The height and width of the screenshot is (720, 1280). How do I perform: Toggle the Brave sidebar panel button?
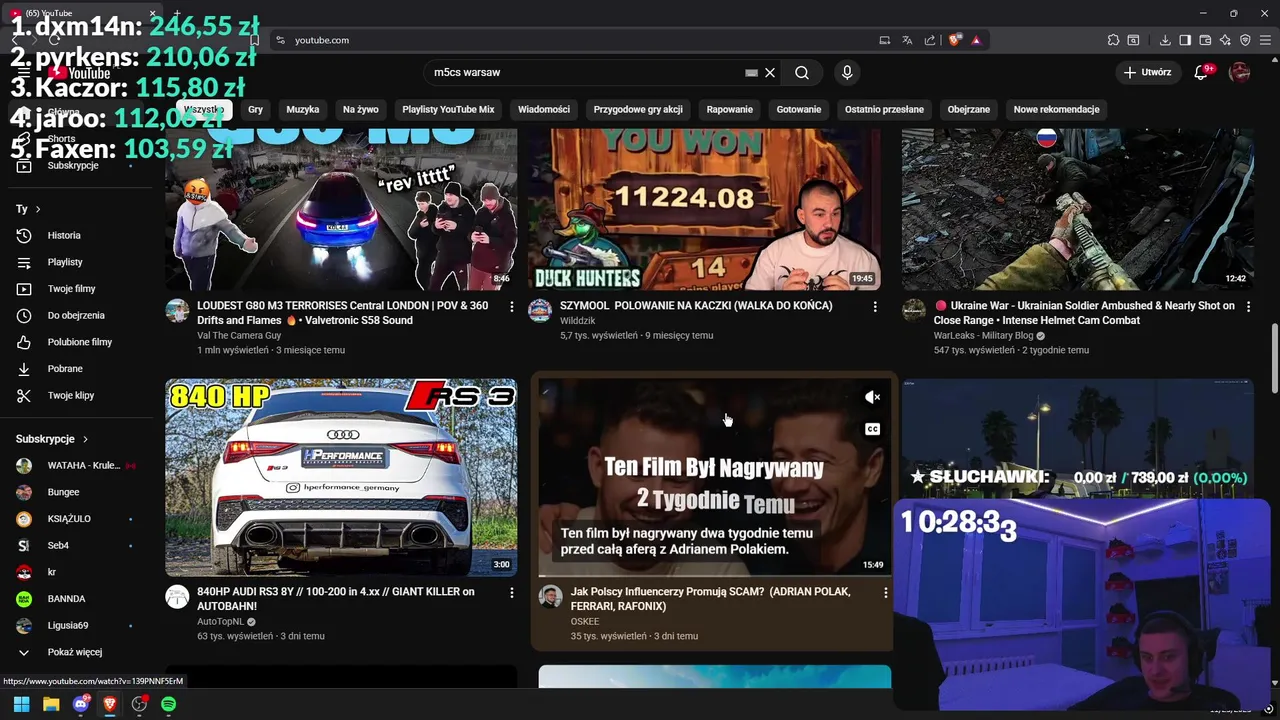coord(1185,40)
